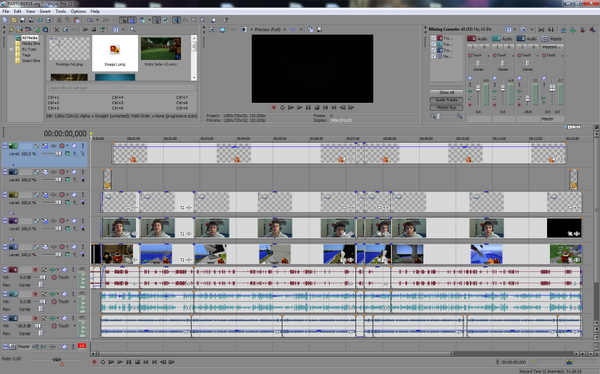Toggle the first track checkbox in Mixing Console list
The height and width of the screenshot is (374, 600).
tap(434, 38)
